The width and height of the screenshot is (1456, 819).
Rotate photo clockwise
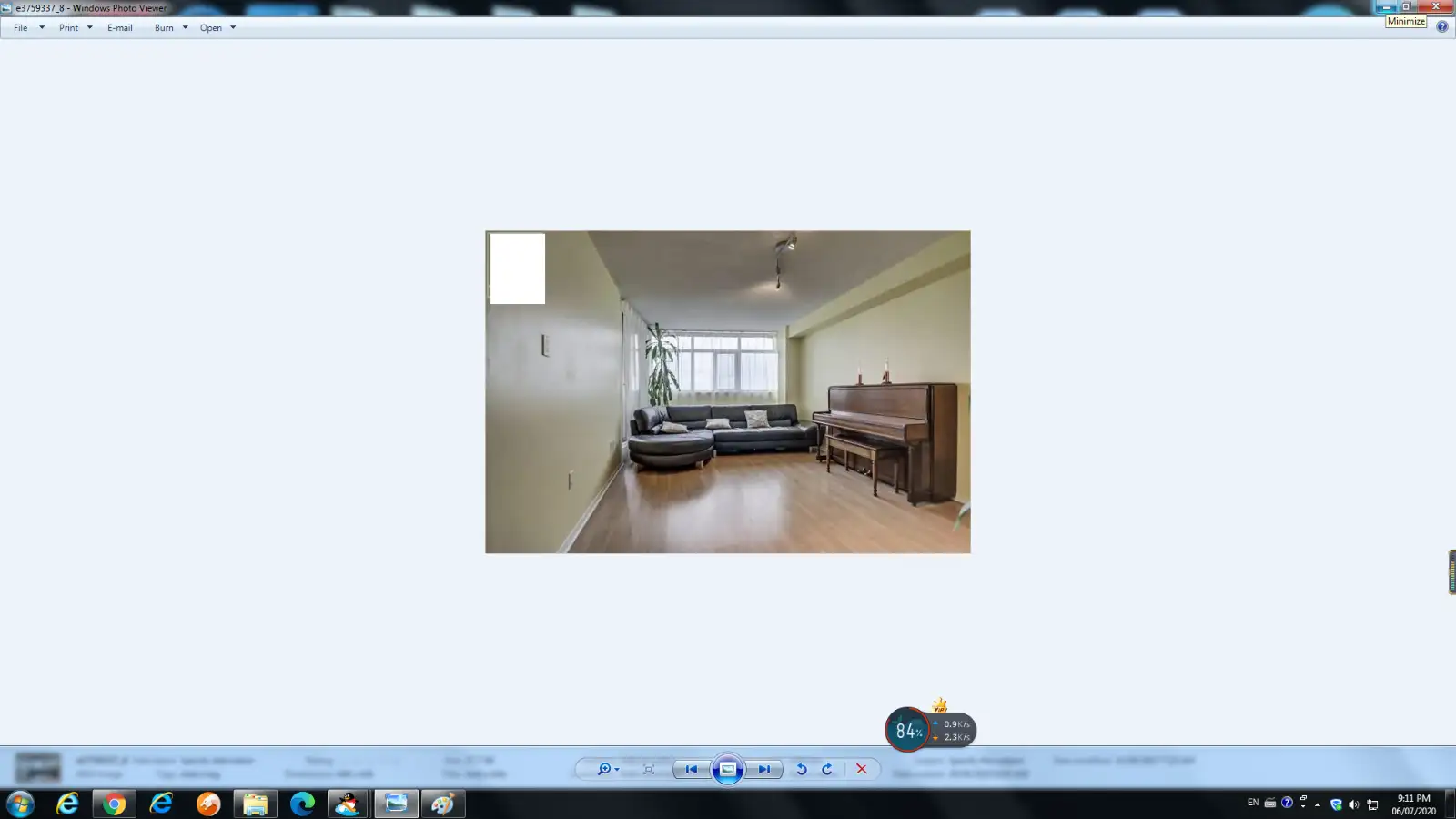coord(827,769)
